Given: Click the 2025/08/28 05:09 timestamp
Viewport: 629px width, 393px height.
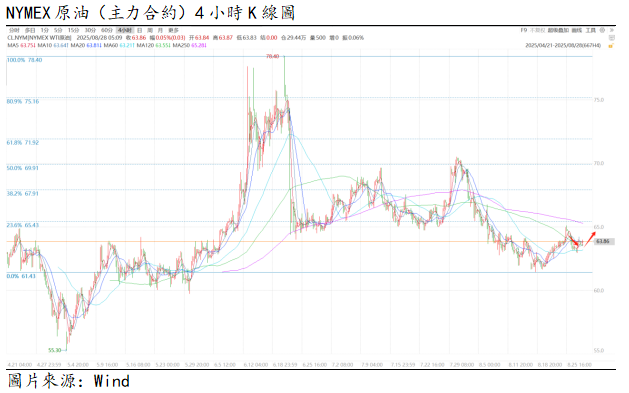Looking at the screenshot, I should point(99,38).
